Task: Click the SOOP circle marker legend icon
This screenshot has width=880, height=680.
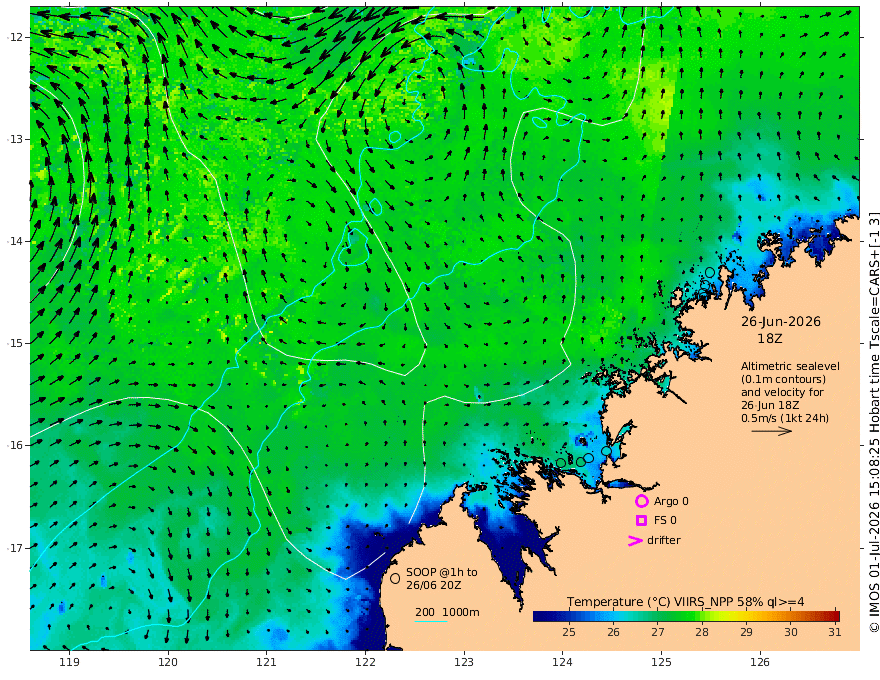Action: coord(395,578)
